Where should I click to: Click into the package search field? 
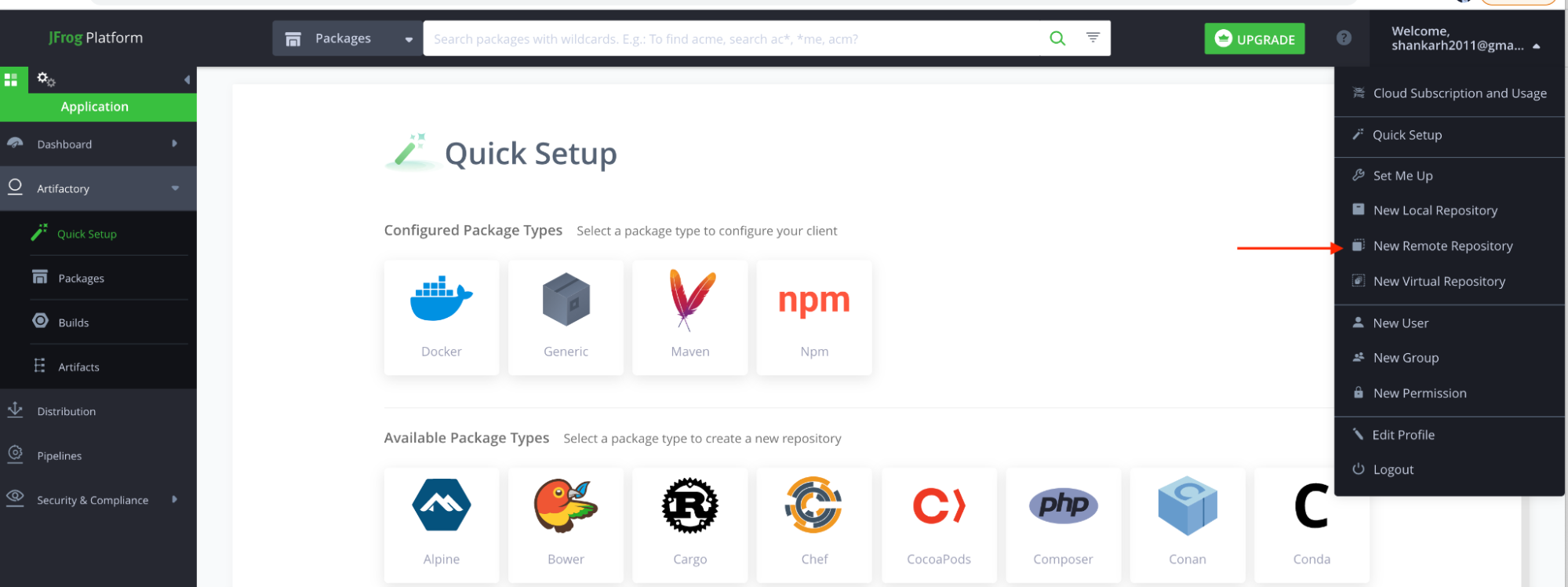coord(729,38)
